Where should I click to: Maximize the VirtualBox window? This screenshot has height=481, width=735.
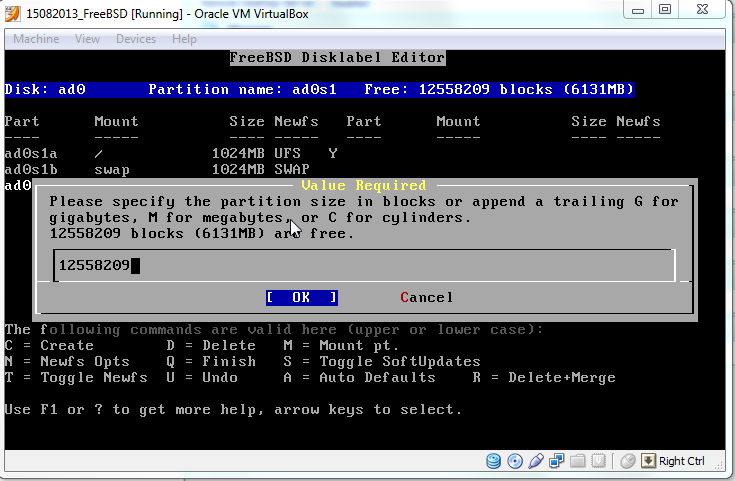coord(664,10)
